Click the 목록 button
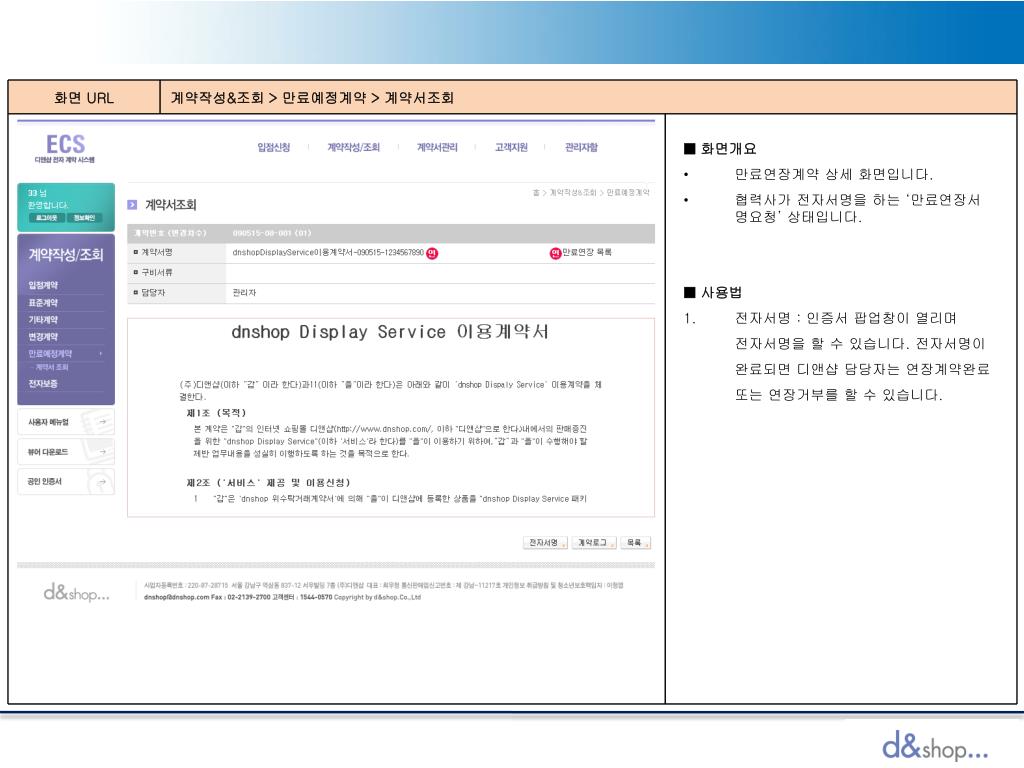The image size is (1024, 768). 636,543
